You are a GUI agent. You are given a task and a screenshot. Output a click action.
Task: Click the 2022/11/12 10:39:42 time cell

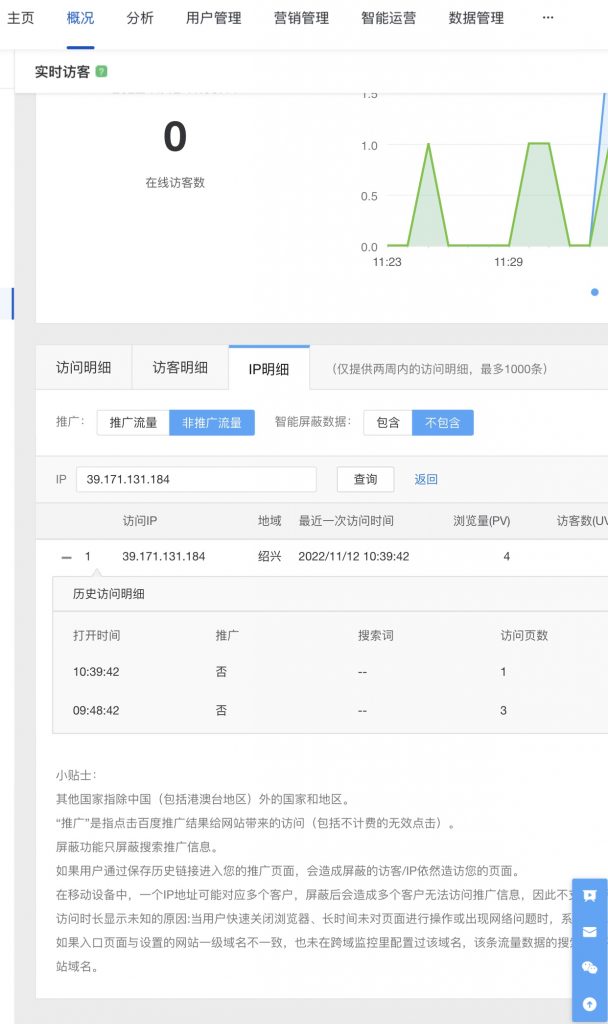coord(354,556)
